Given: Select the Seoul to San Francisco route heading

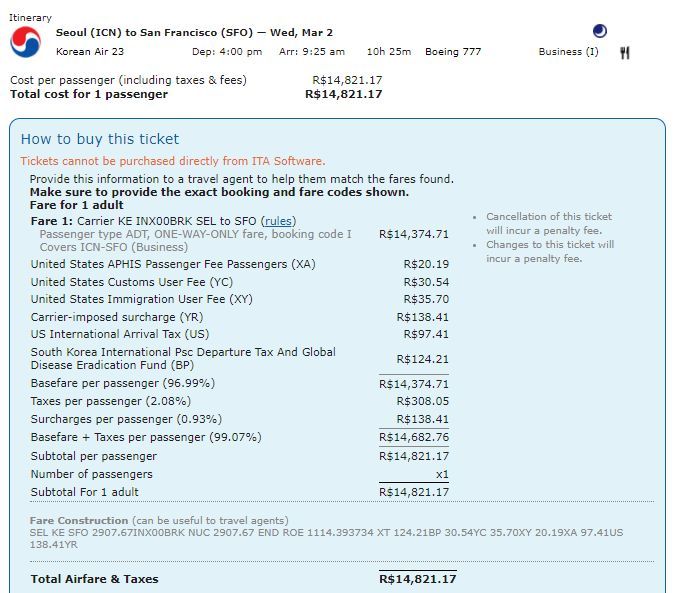Looking at the screenshot, I should click(194, 33).
